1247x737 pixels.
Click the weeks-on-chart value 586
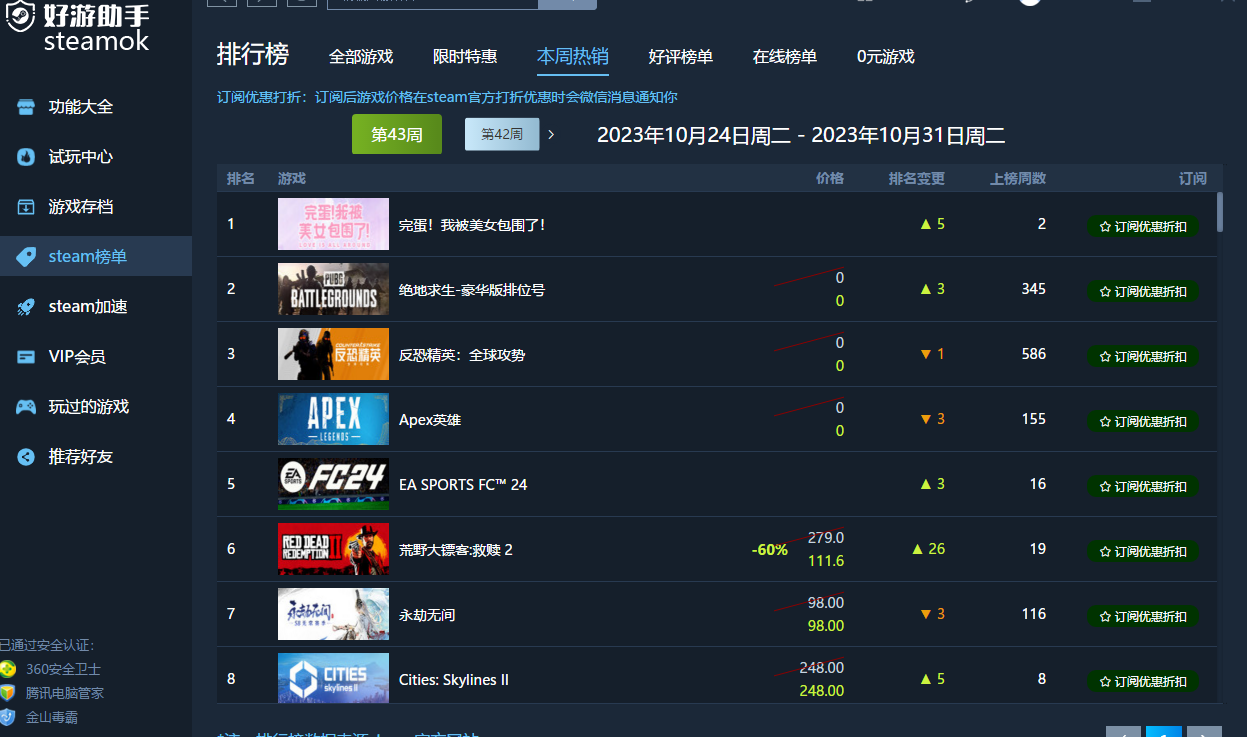[x=1034, y=354]
